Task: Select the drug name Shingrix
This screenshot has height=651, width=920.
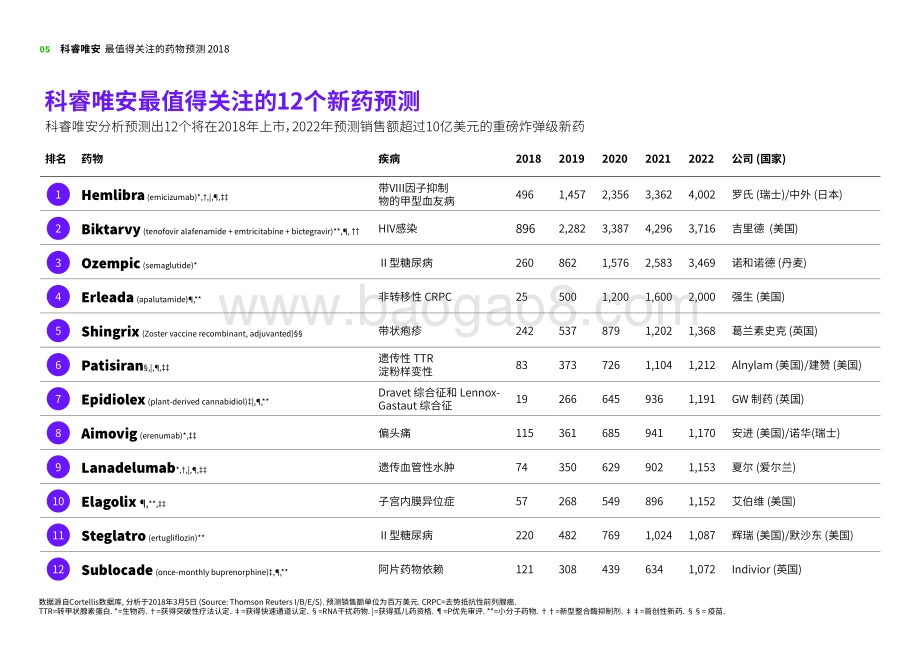Action: [x=110, y=331]
